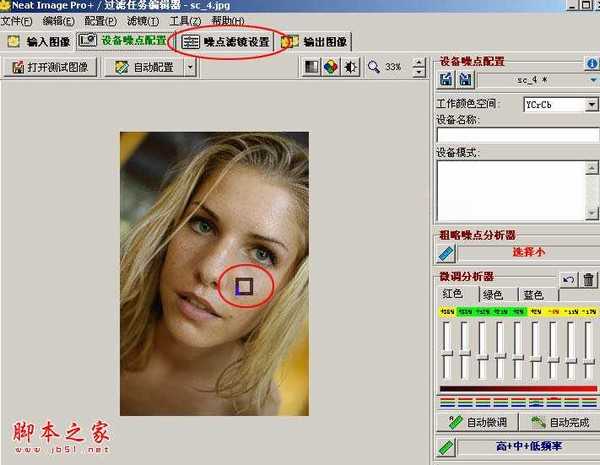Switch to the 噪点滤镜设置 tab
The height and width of the screenshot is (465, 600).
pos(225,42)
